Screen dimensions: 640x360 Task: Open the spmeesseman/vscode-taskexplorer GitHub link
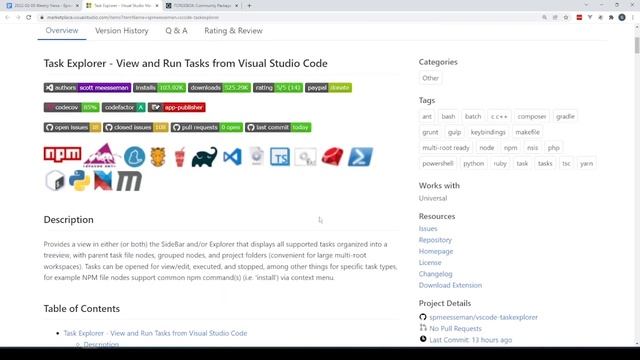pos(483,317)
